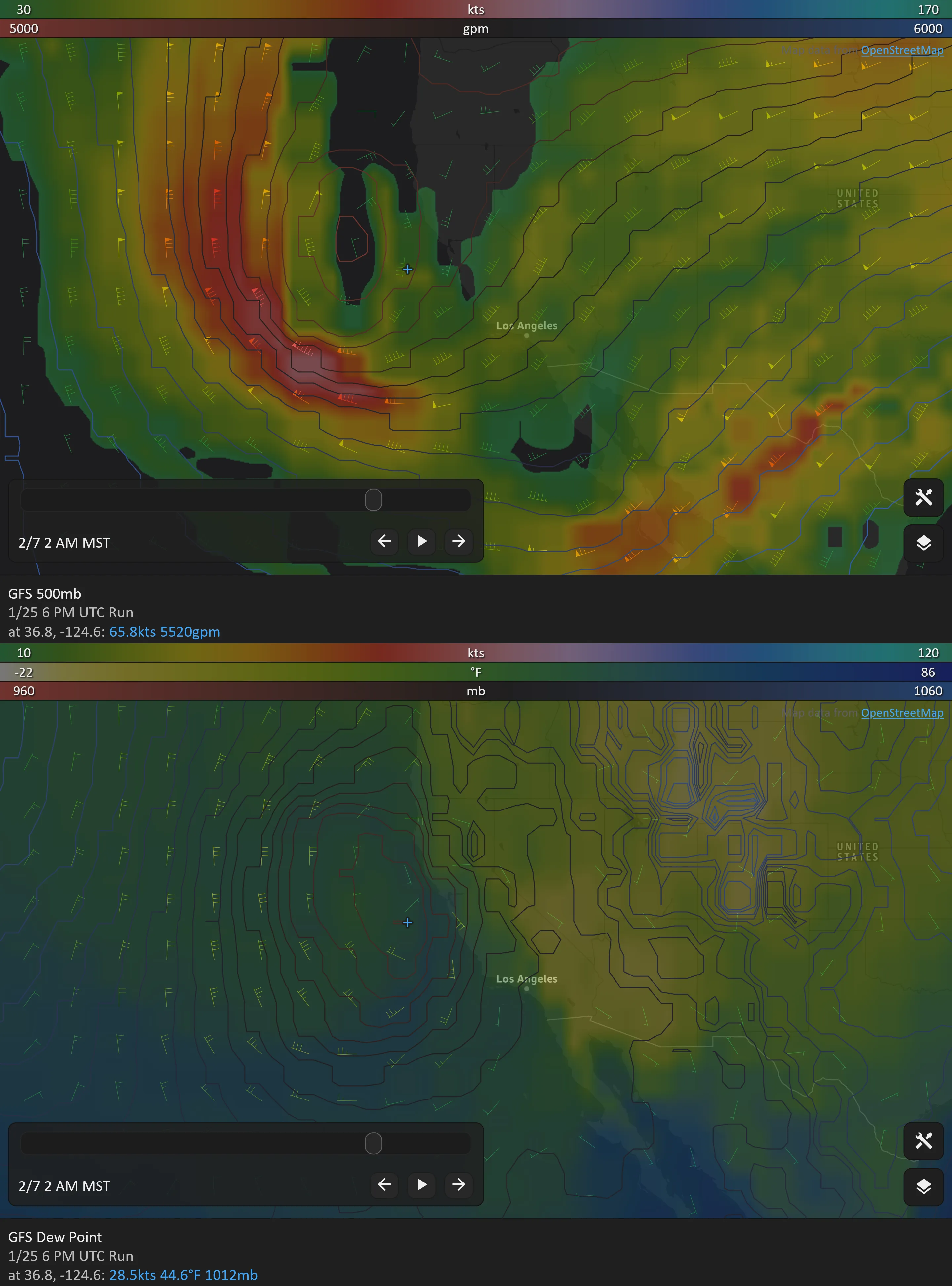Viewport: 952px width, 1286px height.
Task: Click the crosshair marker on 500mb map
Action: pyautogui.click(x=408, y=269)
